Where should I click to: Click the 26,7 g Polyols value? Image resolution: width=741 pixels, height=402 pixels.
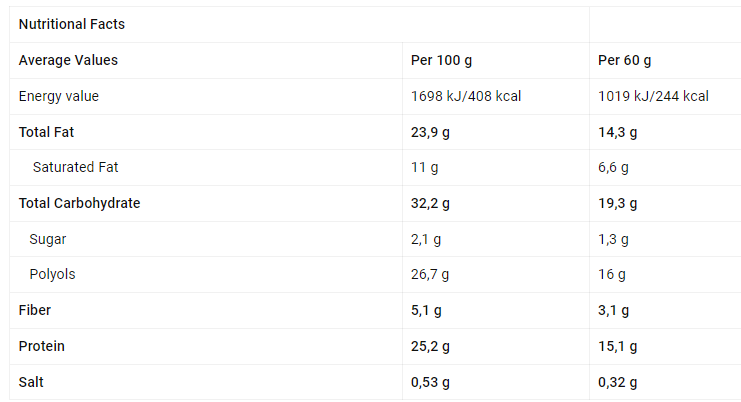tap(431, 274)
